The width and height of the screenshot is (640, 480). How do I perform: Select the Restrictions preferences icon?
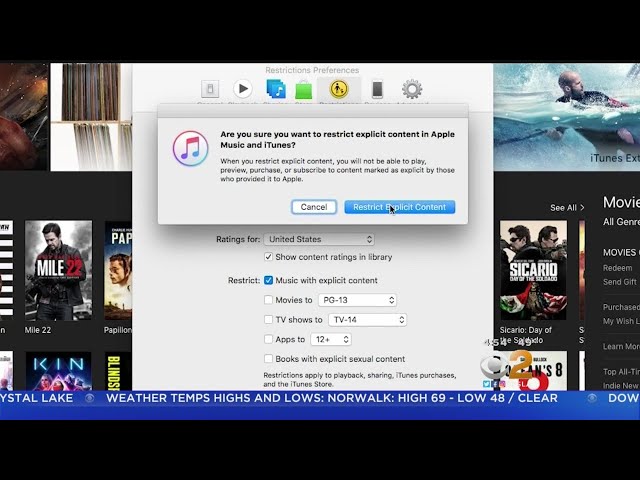(x=339, y=89)
